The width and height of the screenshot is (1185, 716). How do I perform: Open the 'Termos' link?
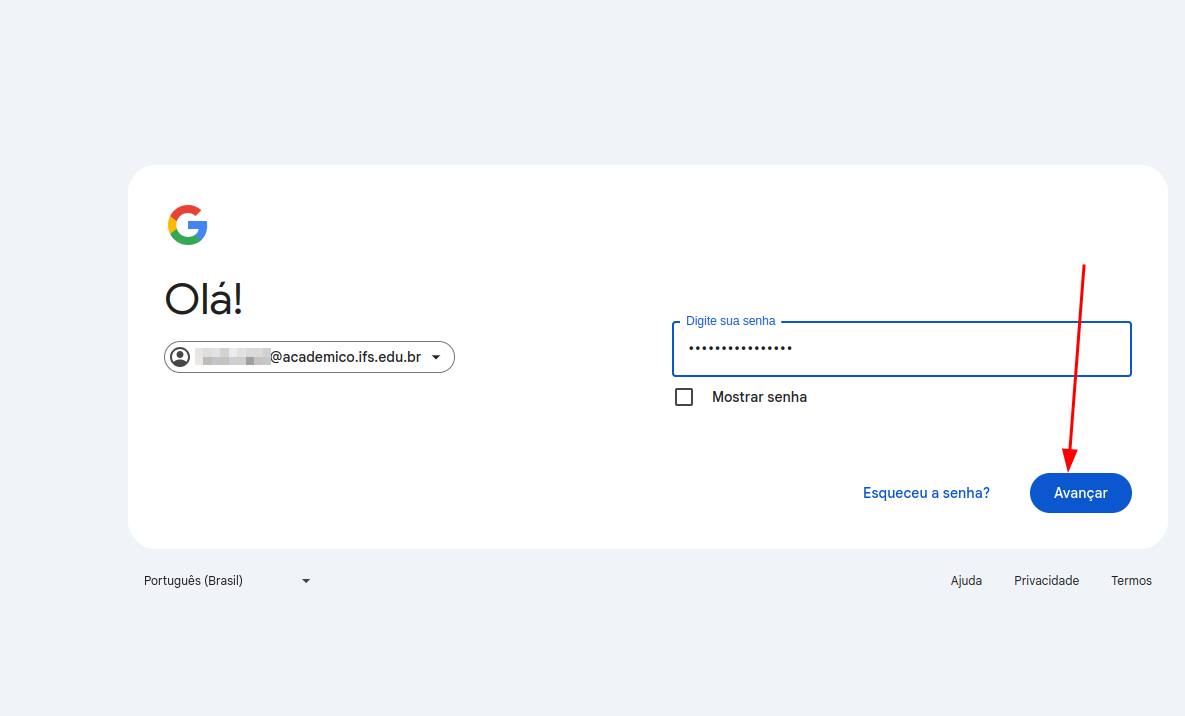coord(1131,581)
